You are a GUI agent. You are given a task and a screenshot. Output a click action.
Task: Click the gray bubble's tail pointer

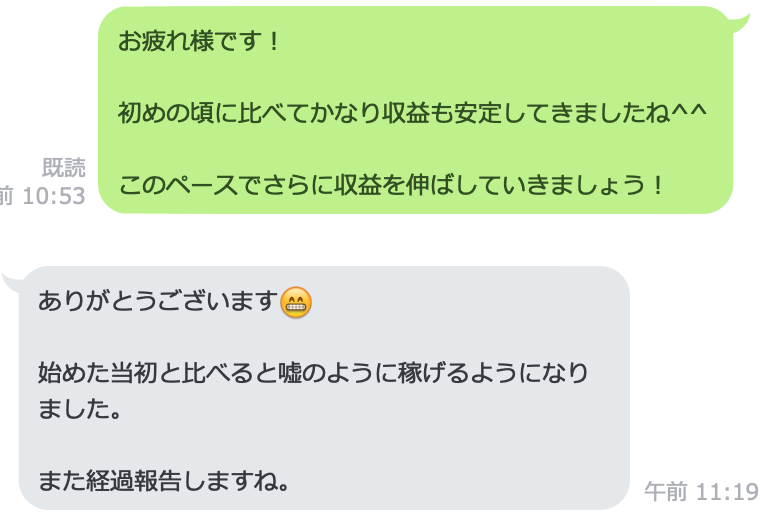coord(13,282)
